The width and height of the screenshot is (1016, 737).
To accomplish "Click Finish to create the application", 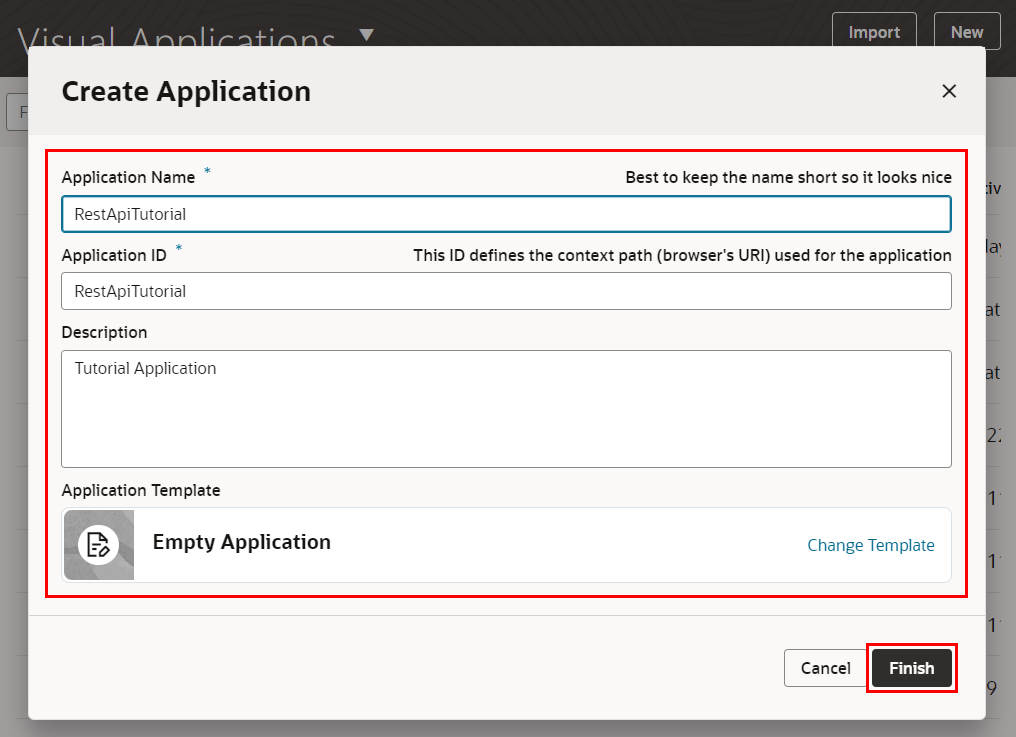I will tap(911, 668).
